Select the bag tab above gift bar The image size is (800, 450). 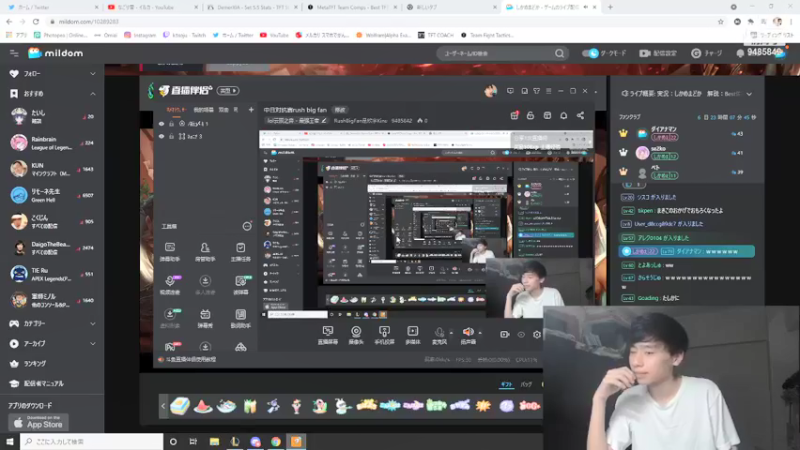click(x=526, y=384)
